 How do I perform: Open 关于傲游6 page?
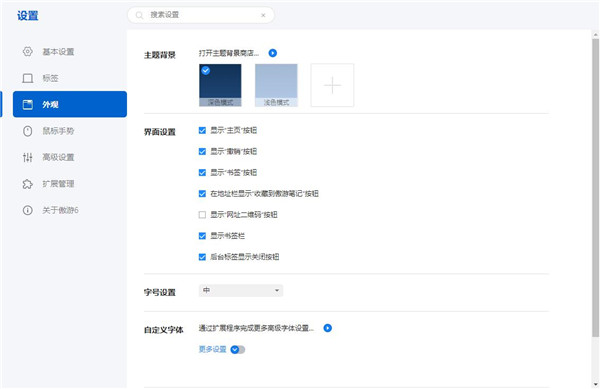point(70,210)
